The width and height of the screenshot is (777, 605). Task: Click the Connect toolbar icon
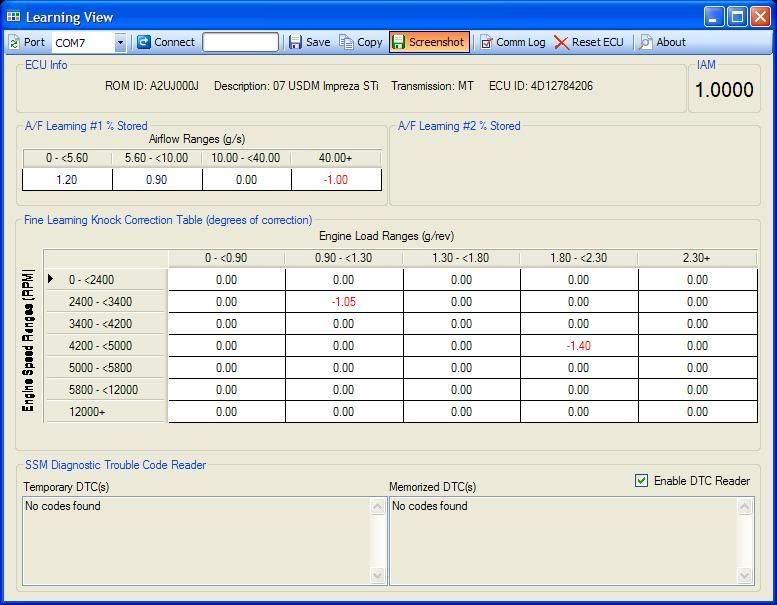tap(144, 42)
